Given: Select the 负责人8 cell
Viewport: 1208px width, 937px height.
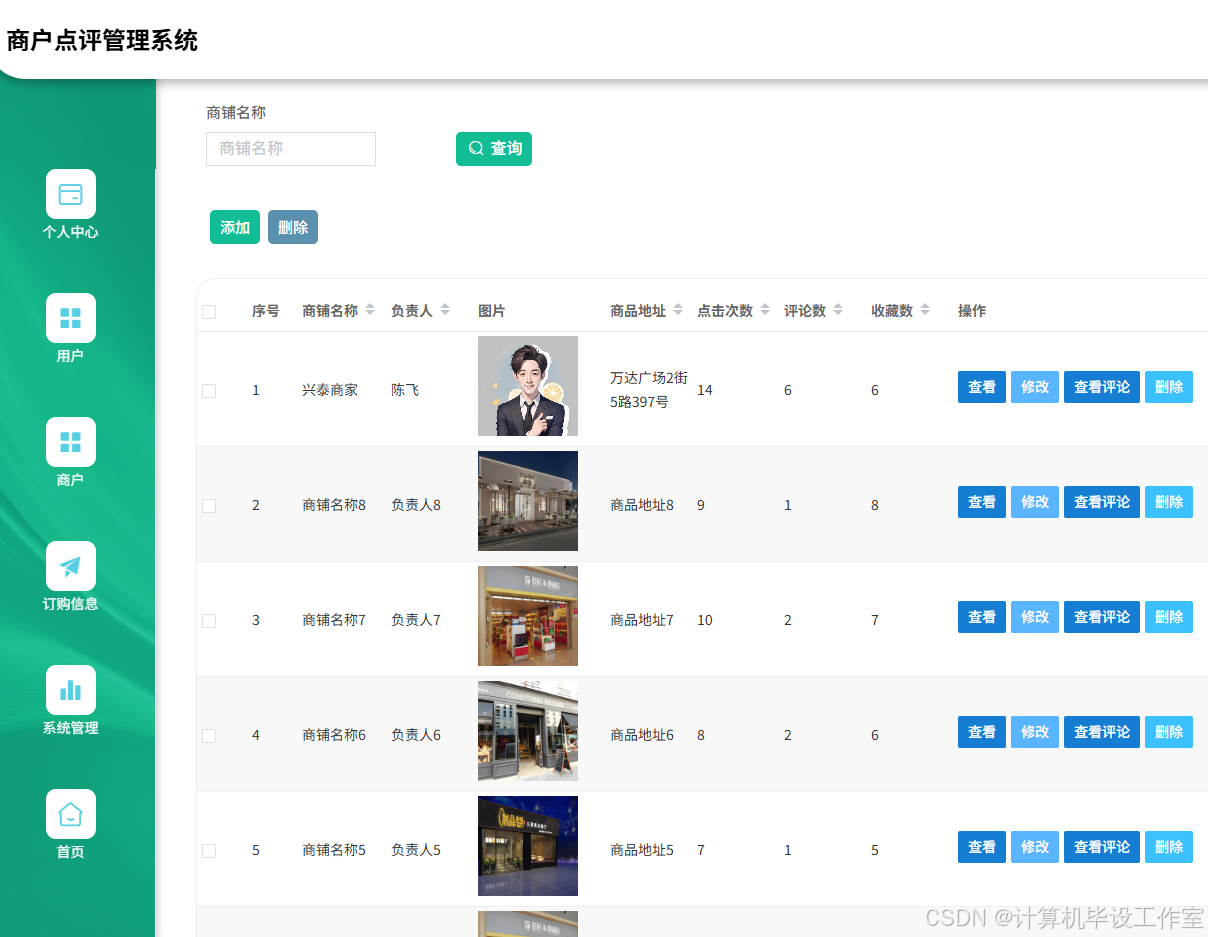Looking at the screenshot, I should pyautogui.click(x=416, y=505).
